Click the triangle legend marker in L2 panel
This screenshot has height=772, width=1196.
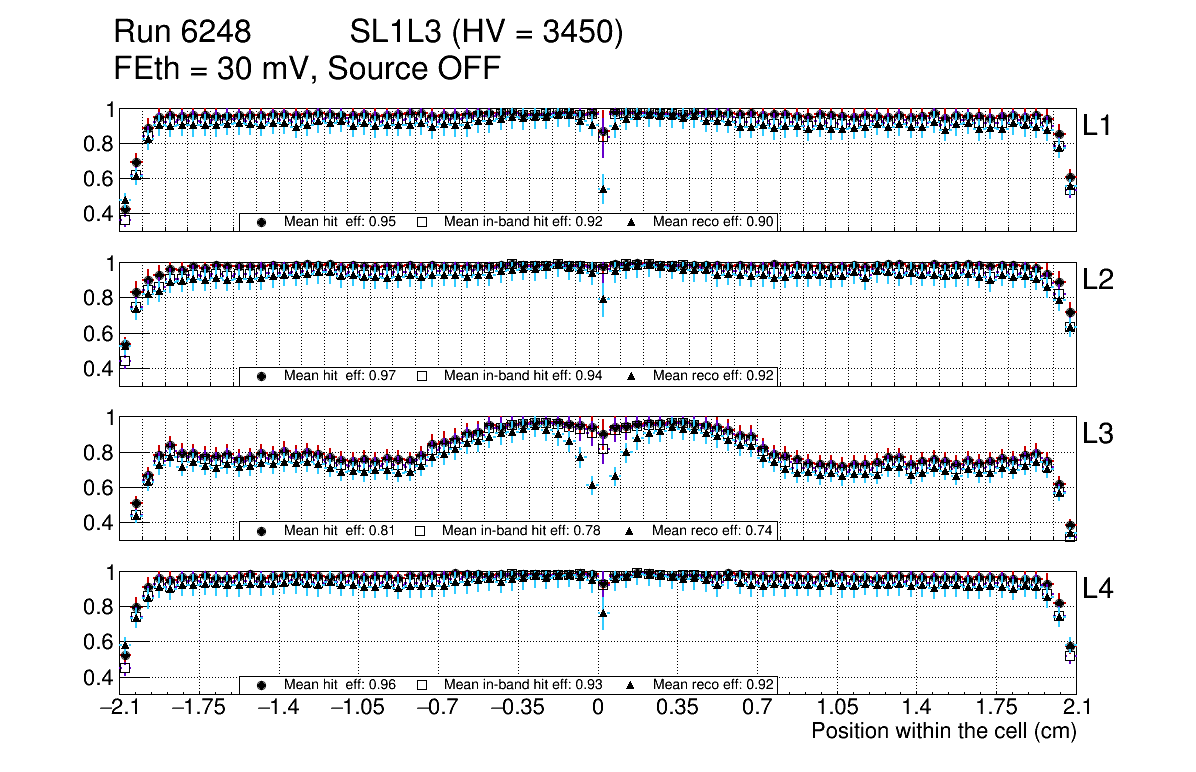tap(632, 376)
